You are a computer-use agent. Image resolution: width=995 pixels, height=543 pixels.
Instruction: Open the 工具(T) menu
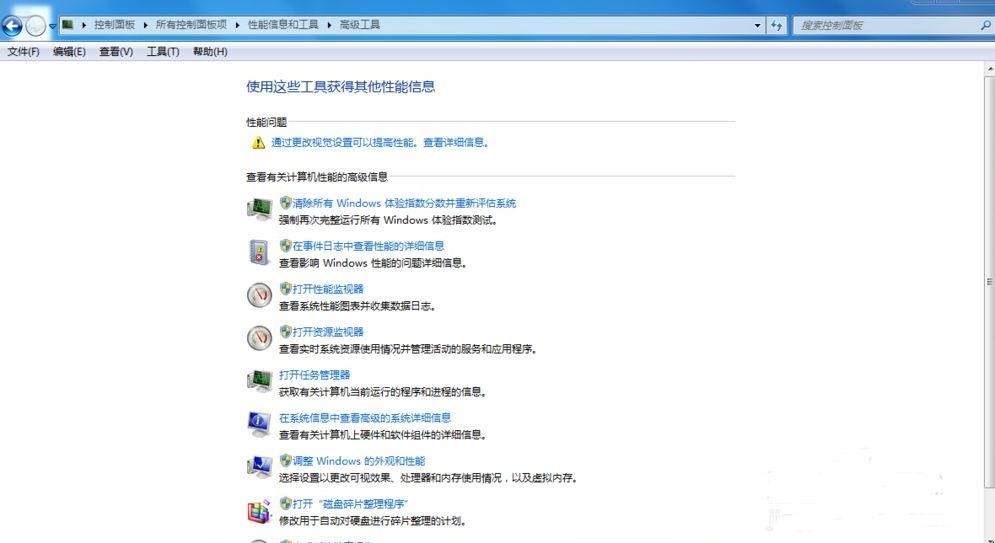pyautogui.click(x=163, y=52)
